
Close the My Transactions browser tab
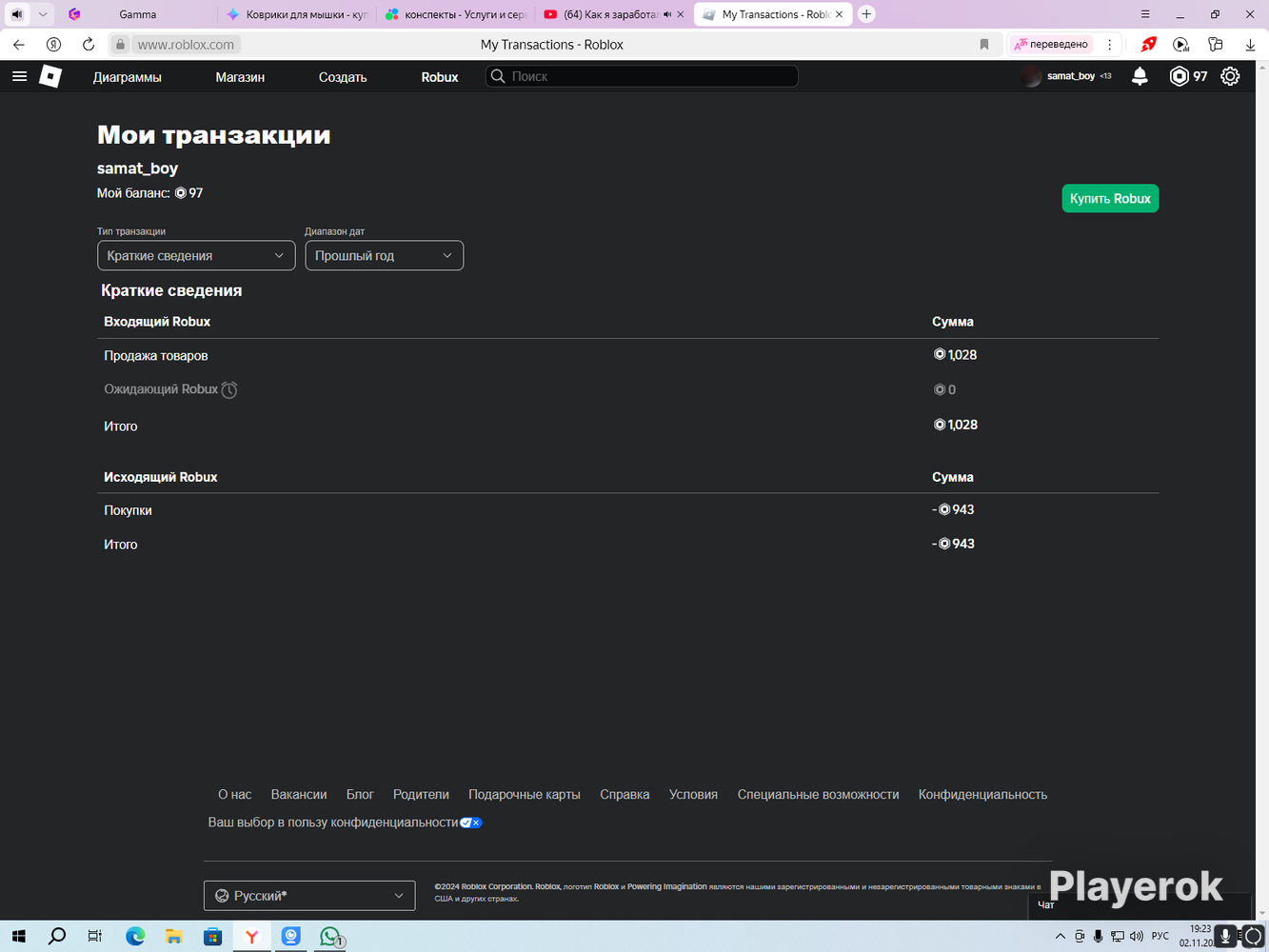pos(839,14)
